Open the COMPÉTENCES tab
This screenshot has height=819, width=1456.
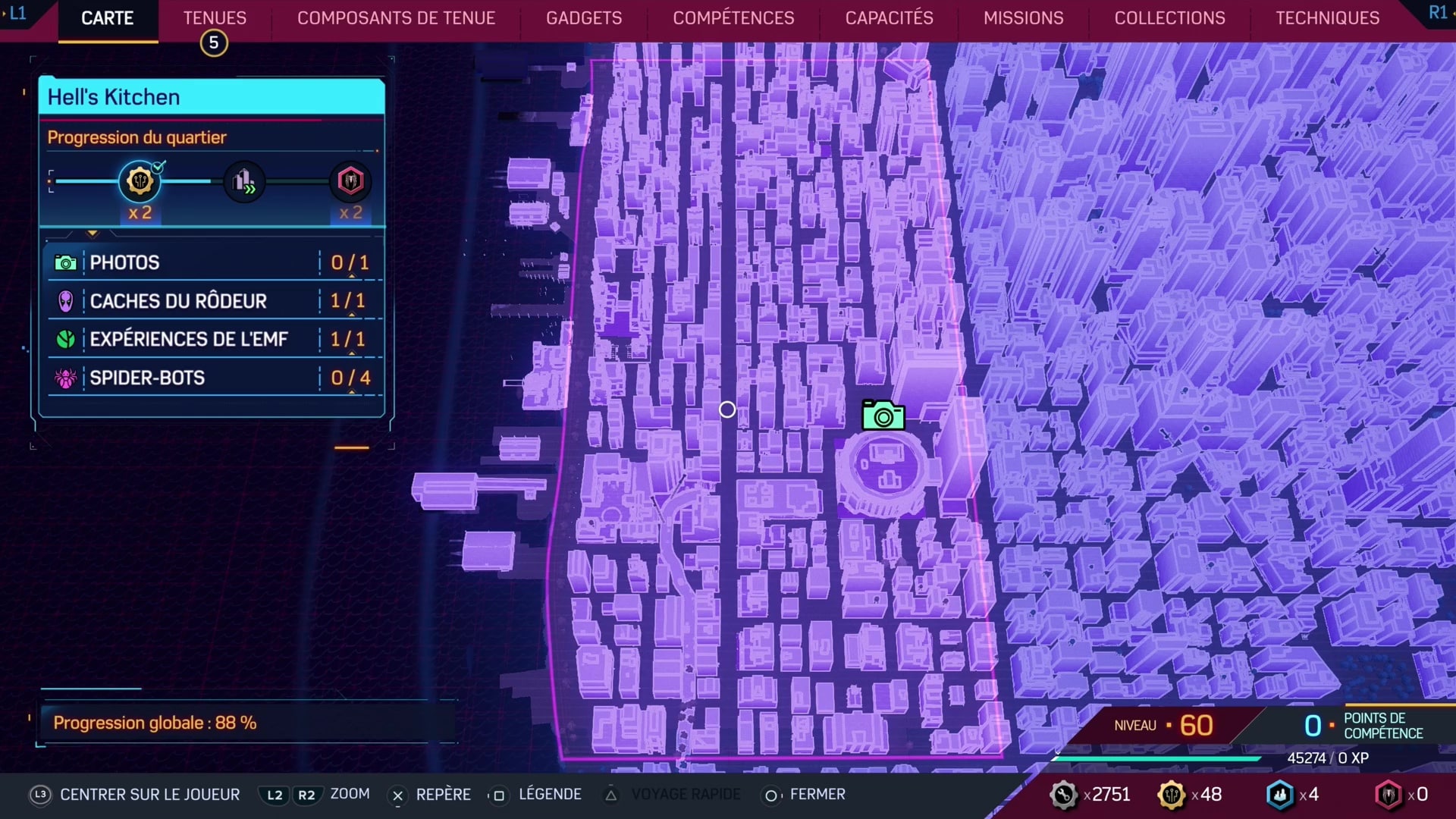pos(733,18)
